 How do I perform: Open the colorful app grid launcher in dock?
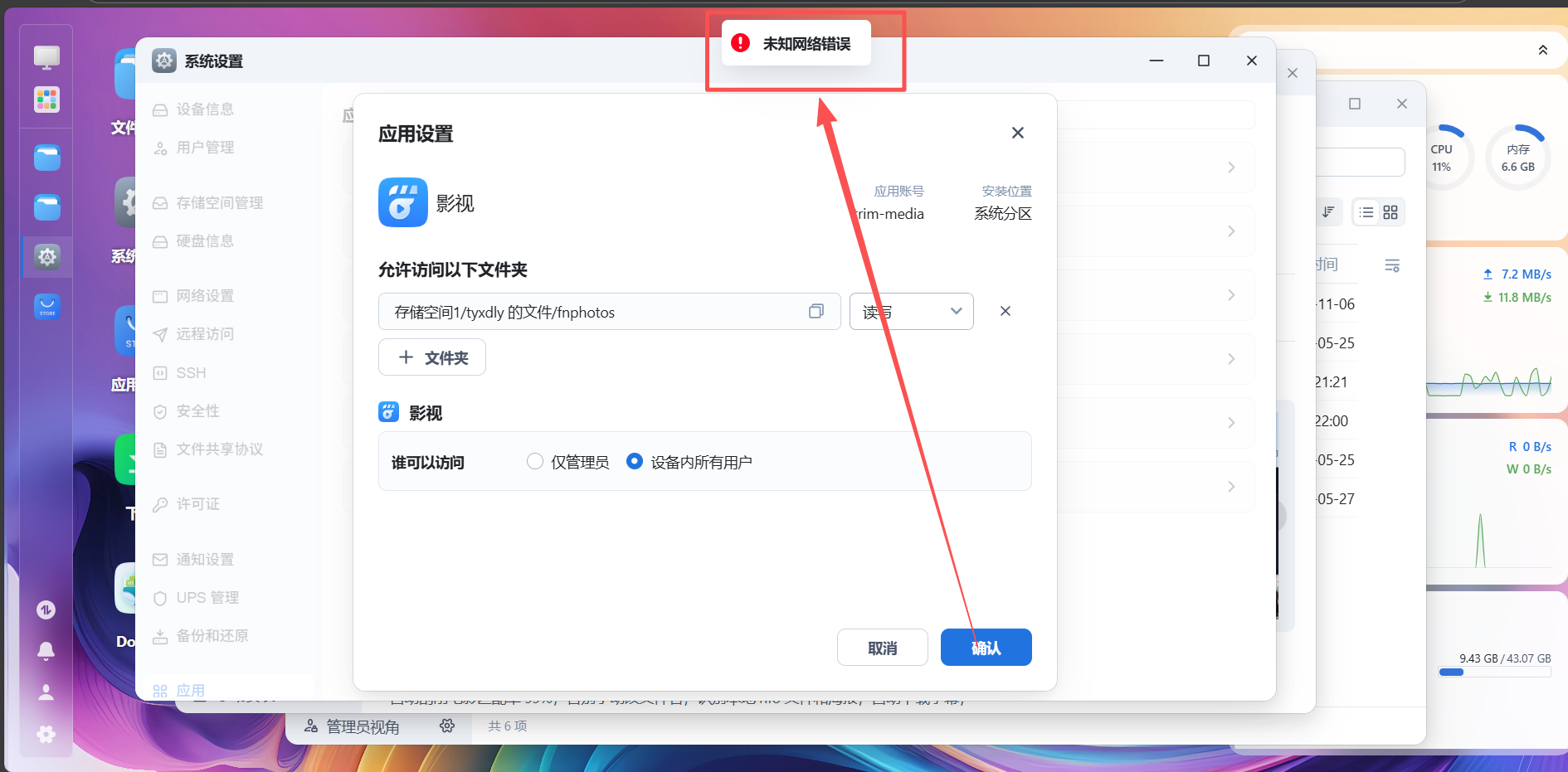pos(46,100)
